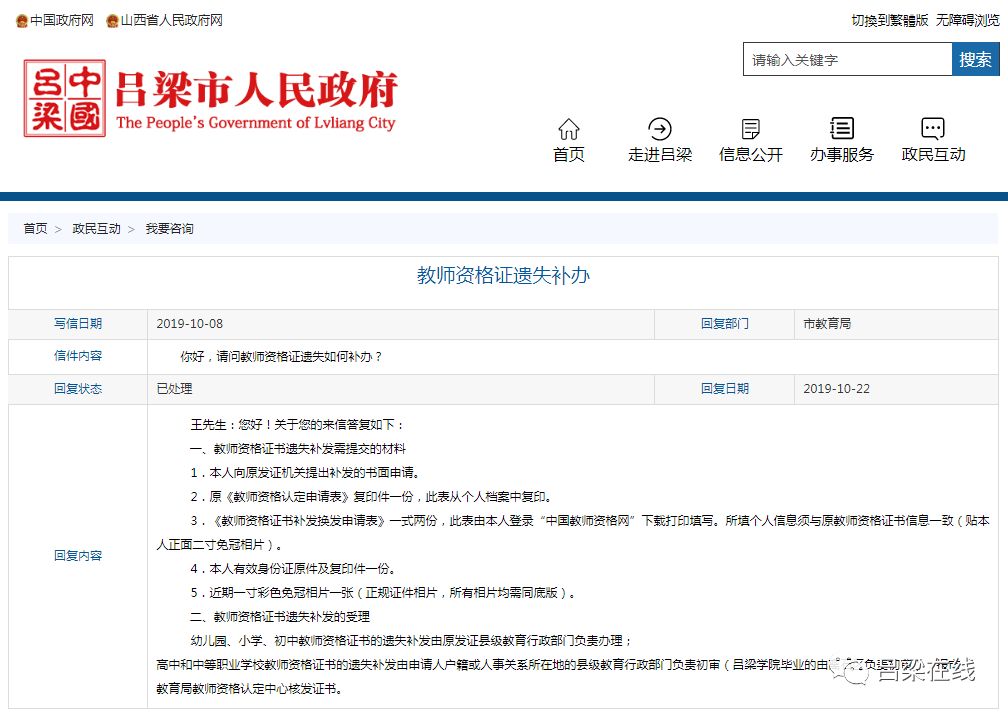
Task: Click item 4 about 身份证原件及复印件
Action: tap(293, 569)
